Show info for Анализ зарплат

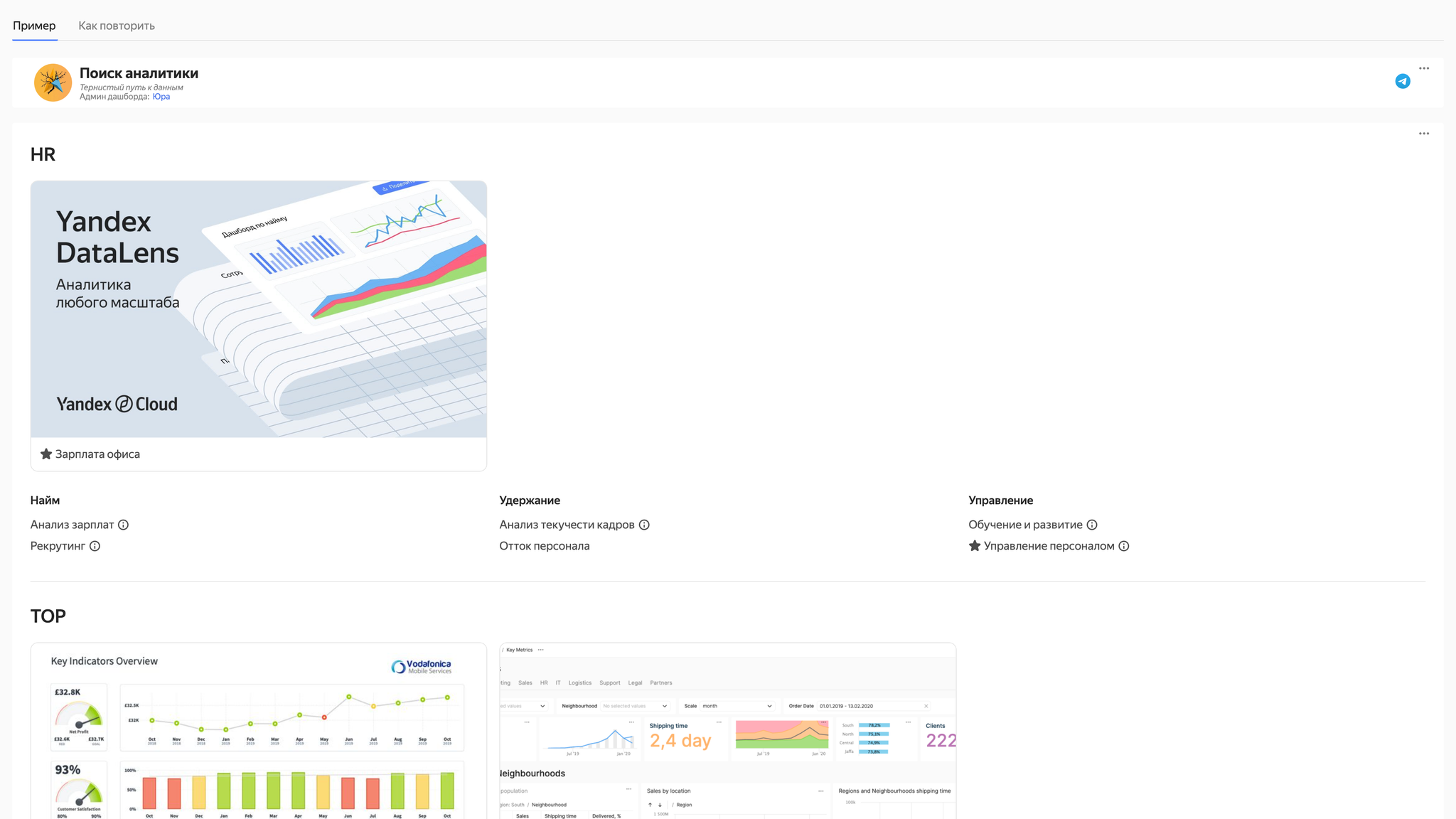pyautogui.click(x=123, y=525)
